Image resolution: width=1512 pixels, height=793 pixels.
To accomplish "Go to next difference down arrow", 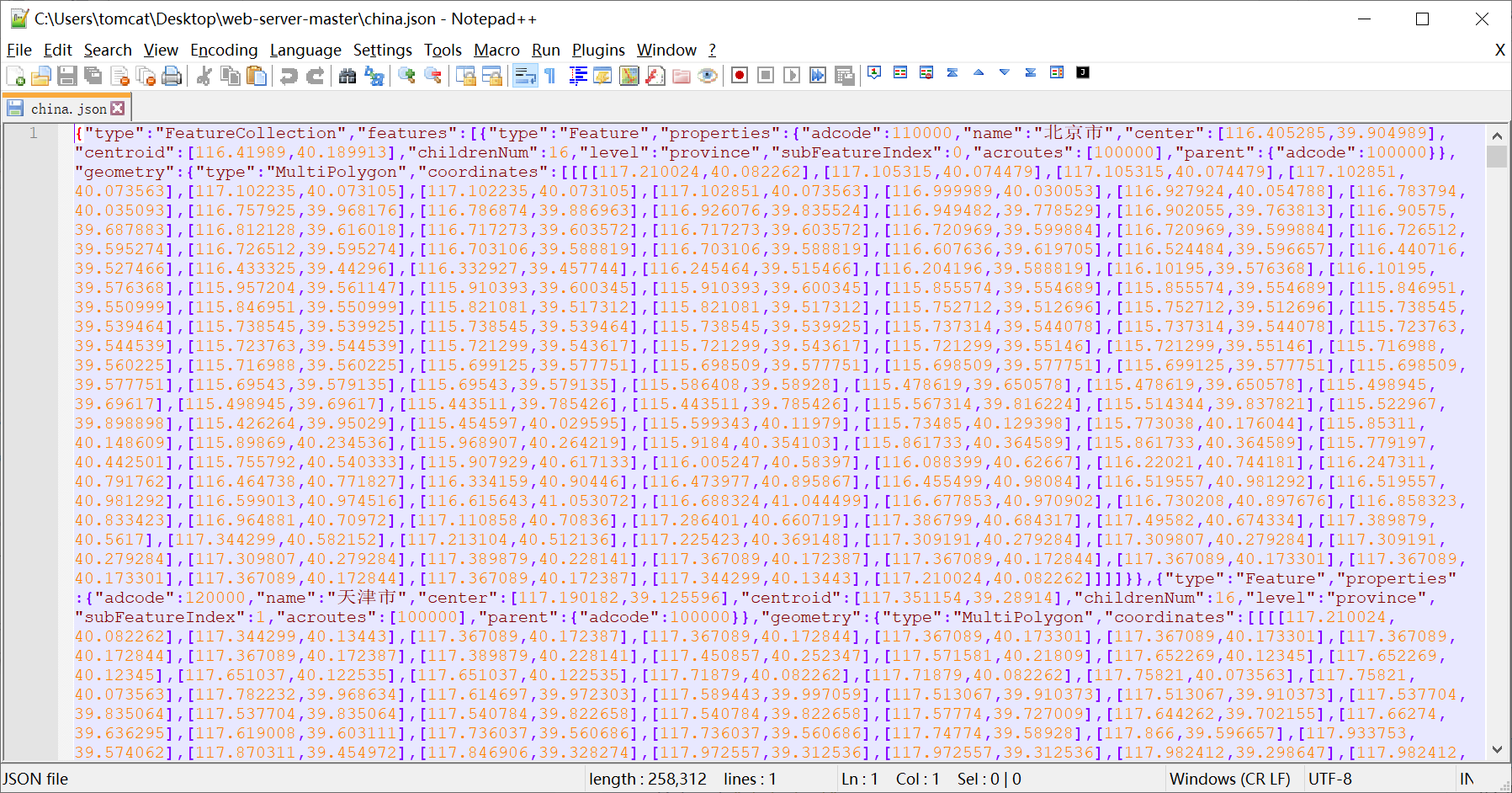I will pyautogui.click(x=1005, y=72).
